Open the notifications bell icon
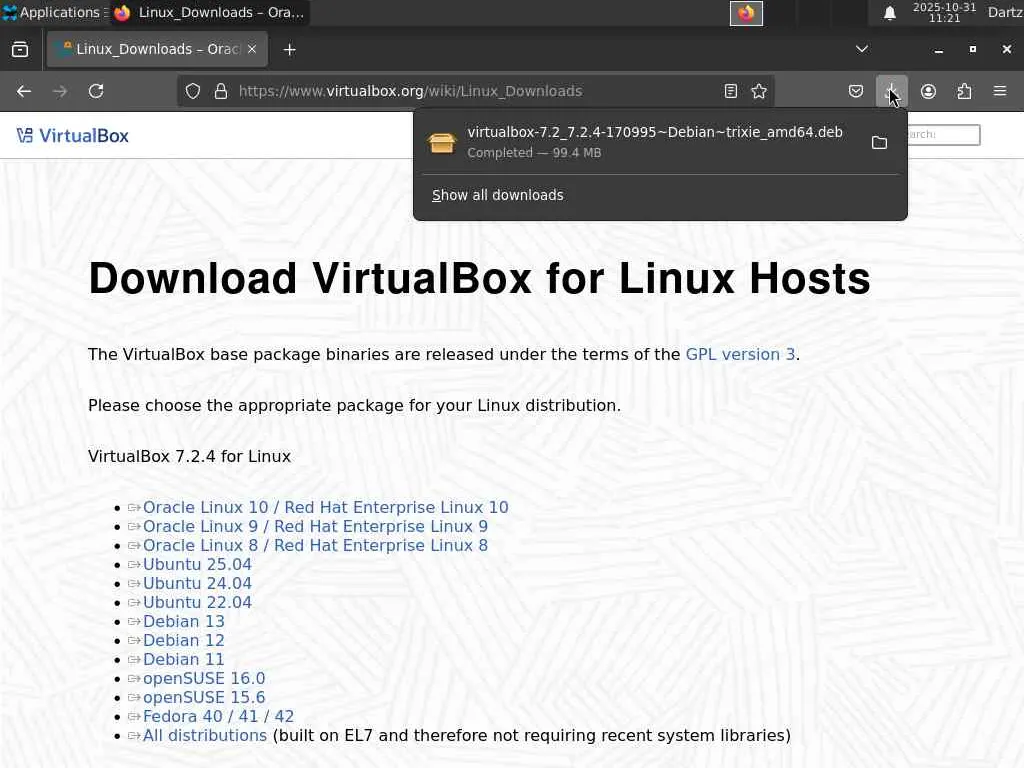Image resolution: width=1024 pixels, height=768 pixels. [889, 13]
